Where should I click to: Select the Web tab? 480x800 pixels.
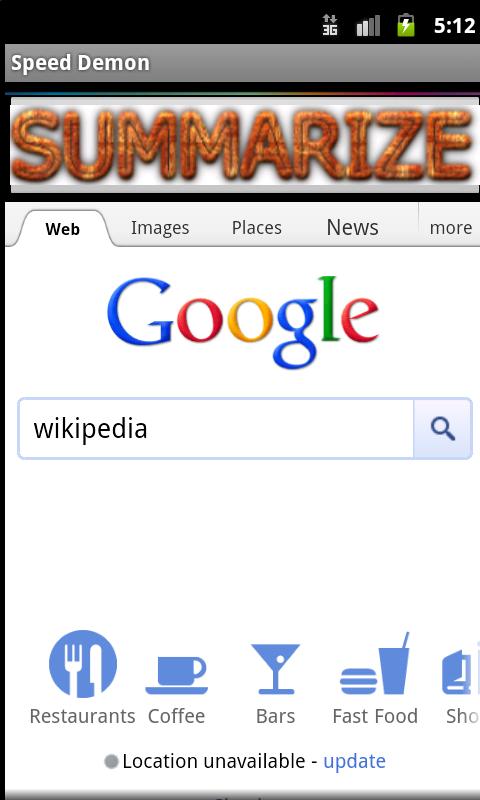(x=63, y=229)
